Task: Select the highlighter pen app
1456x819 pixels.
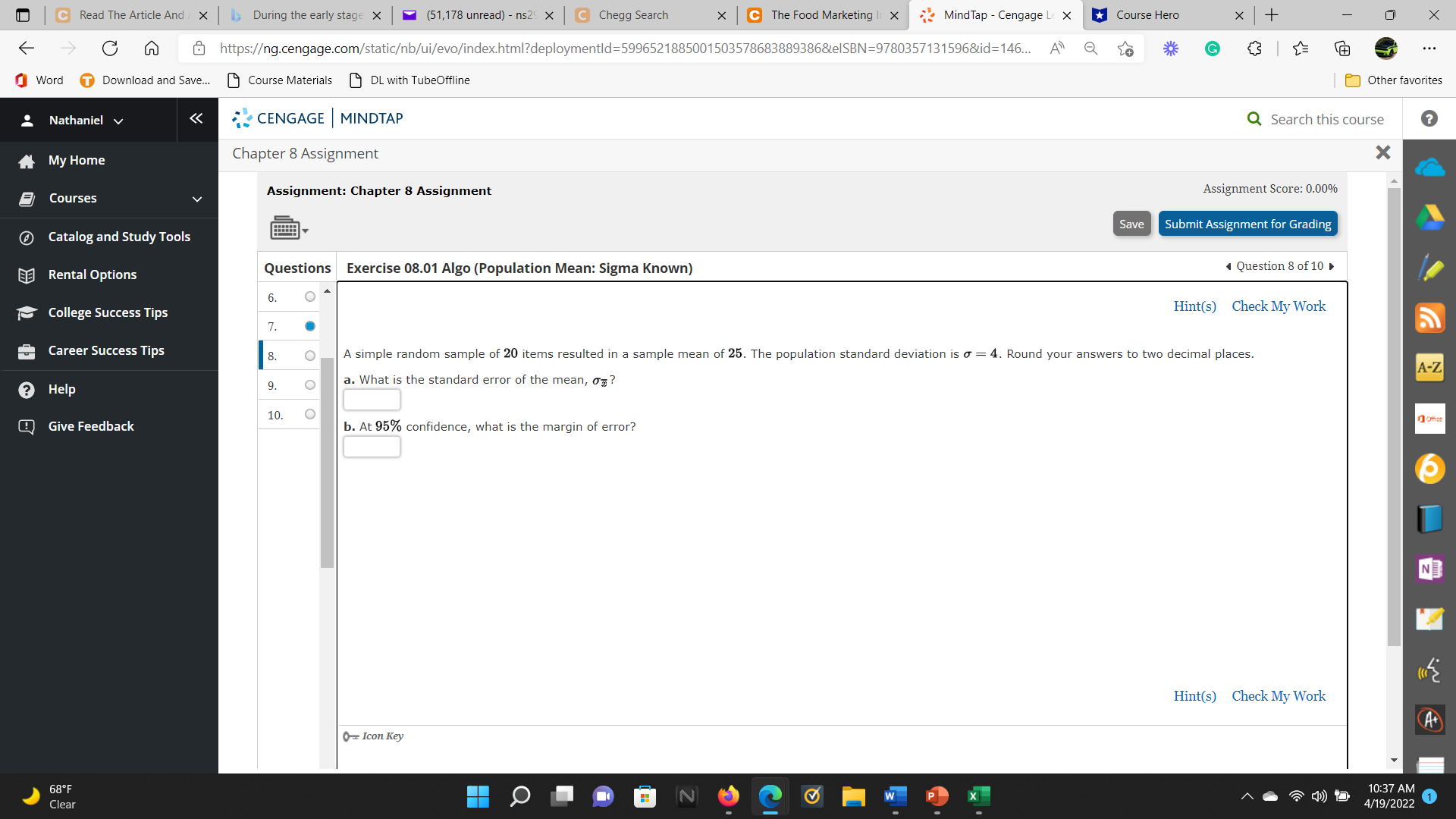Action: click(x=1430, y=268)
